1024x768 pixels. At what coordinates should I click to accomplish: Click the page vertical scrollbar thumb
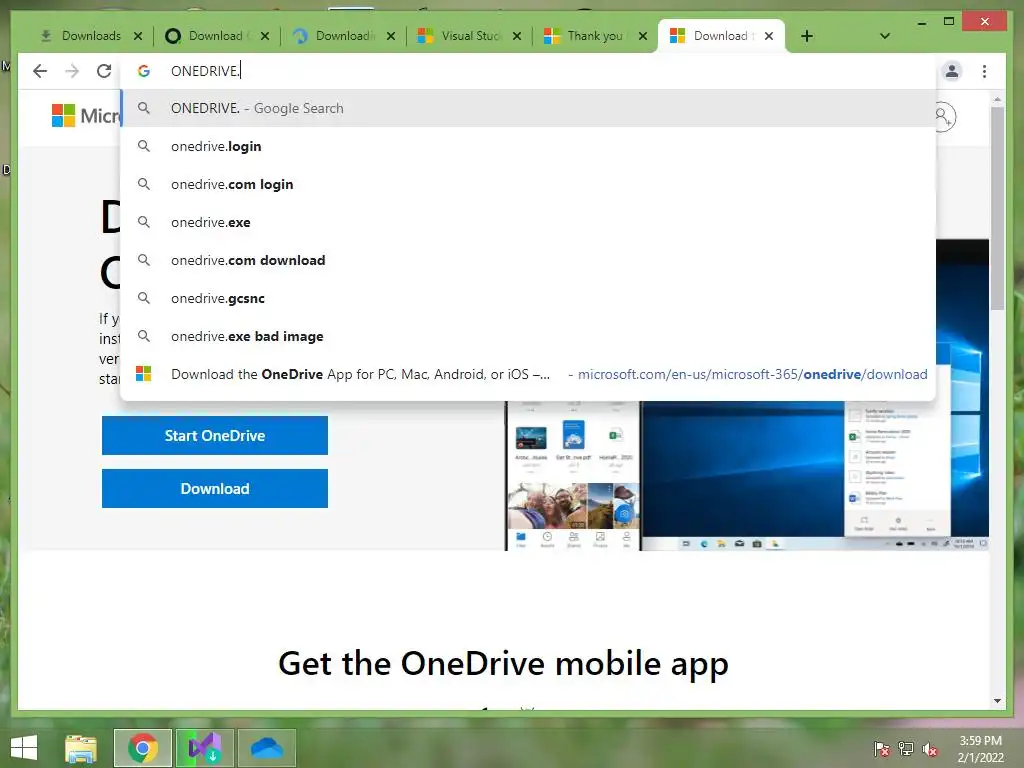click(x=997, y=208)
